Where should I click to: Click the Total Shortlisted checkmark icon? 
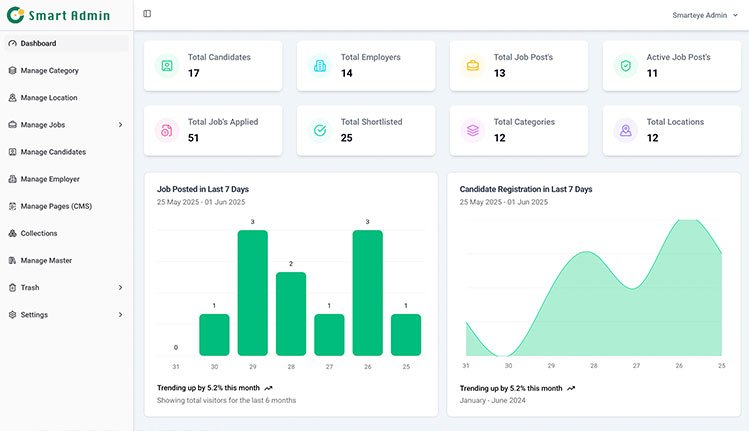(x=320, y=130)
